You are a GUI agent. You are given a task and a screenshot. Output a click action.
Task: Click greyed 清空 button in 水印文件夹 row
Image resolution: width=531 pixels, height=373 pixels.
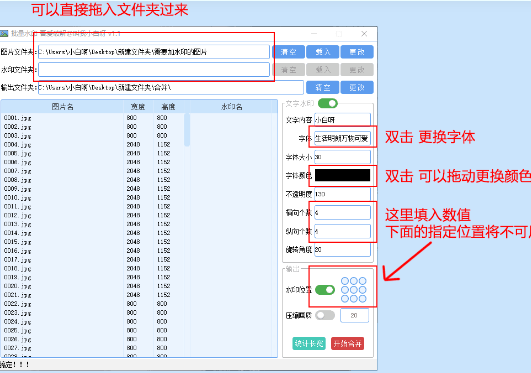tap(289, 70)
